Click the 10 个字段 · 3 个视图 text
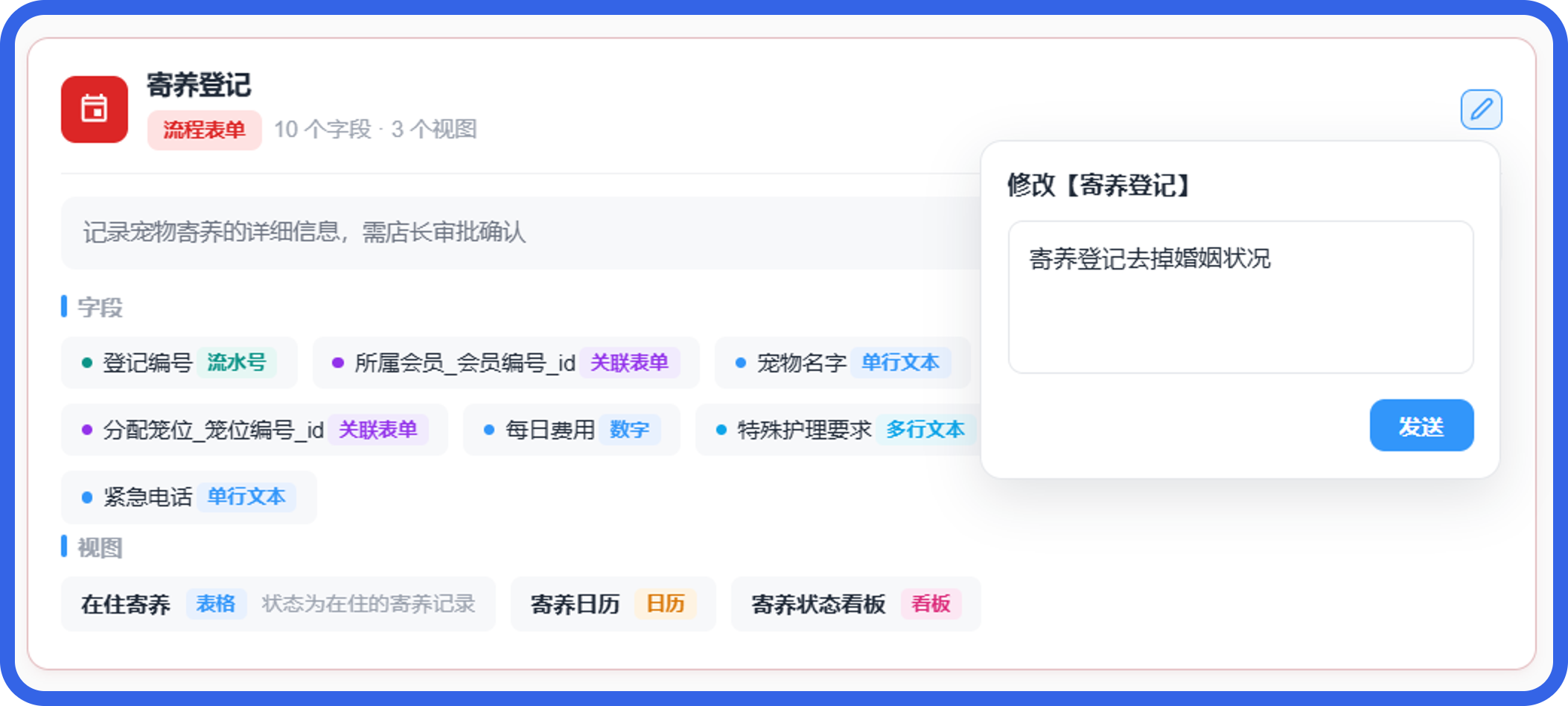1568x706 pixels. pos(375,130)
